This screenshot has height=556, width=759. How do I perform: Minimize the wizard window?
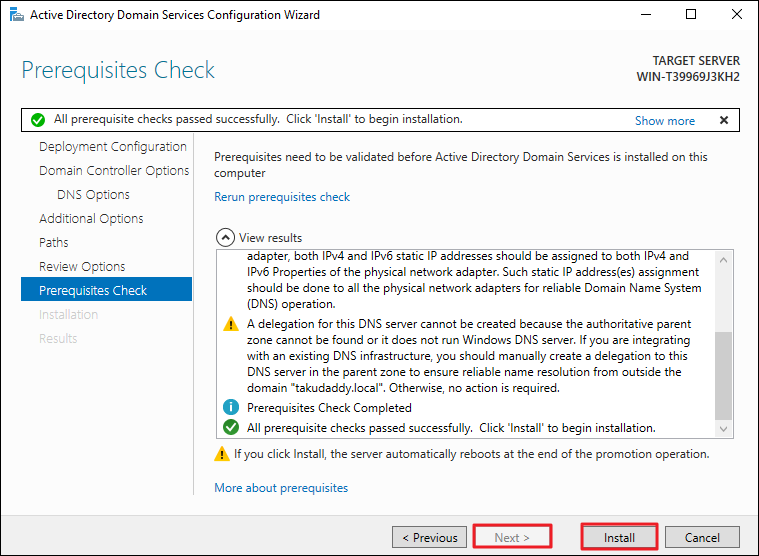click(646, 15)
